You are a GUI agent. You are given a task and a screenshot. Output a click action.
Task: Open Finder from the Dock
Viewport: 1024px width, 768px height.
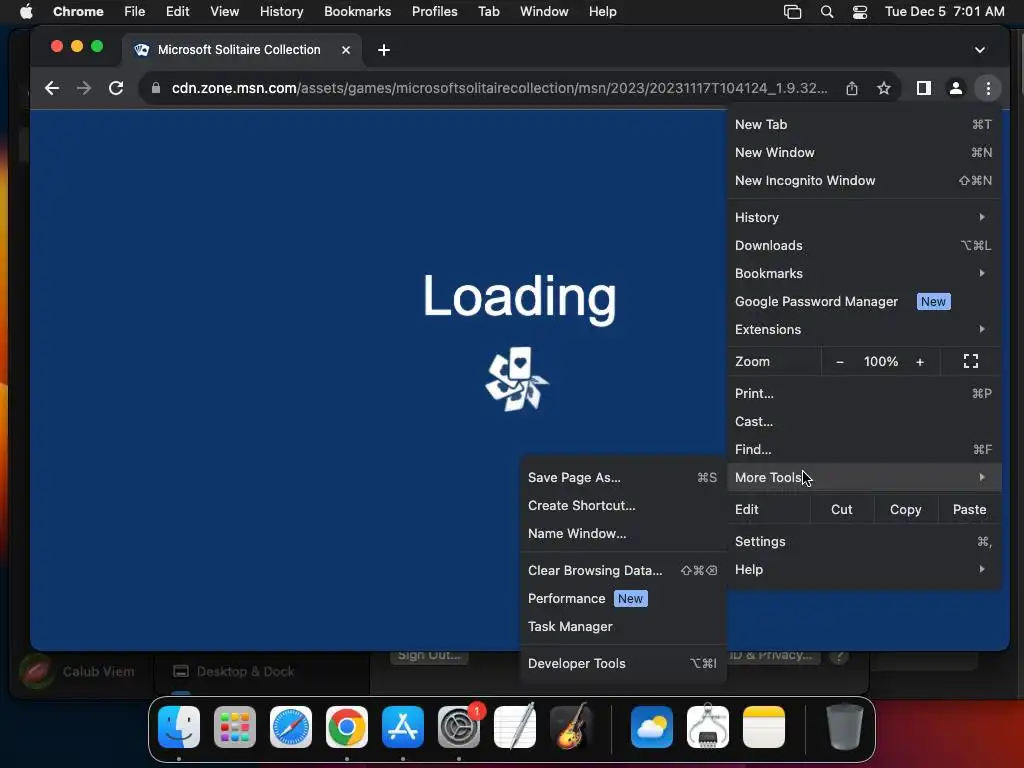click(179, 727)
